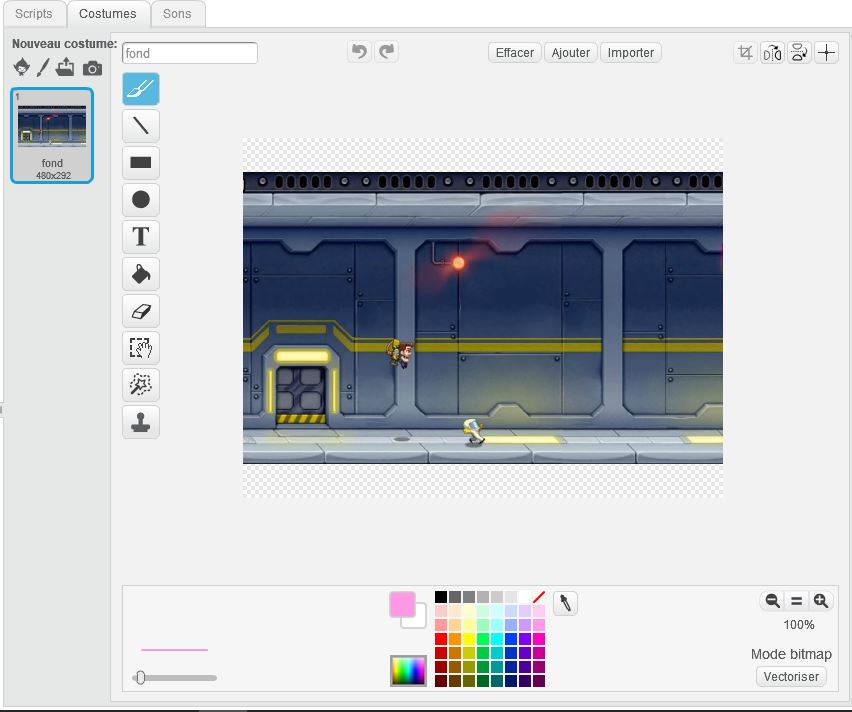Viewport: 852px width, 712px height.
Task: Open the Sons tab
Action: tap(177, 14)
